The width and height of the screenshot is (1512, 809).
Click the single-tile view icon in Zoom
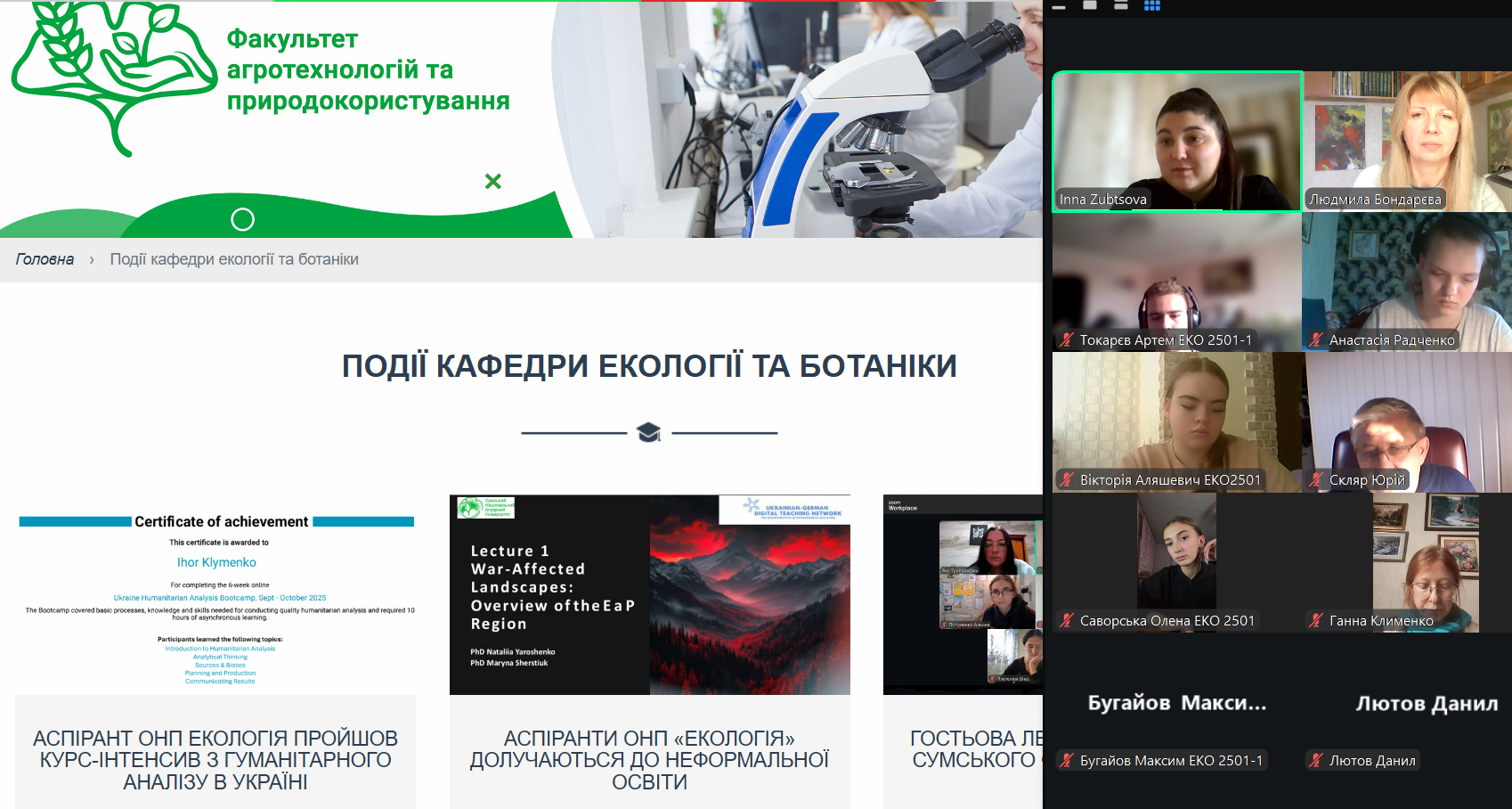1090,5
